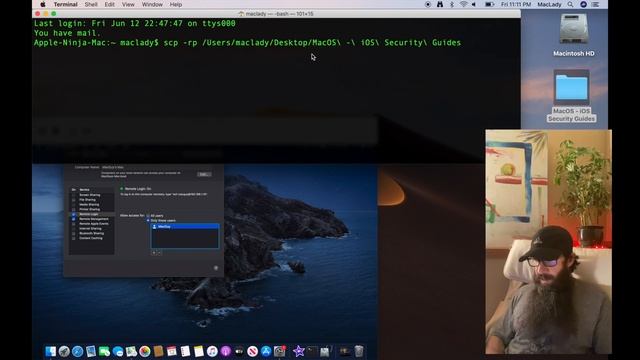Open the Apple menu
This screenshot has width=640, height=360.
tap(43, 4)
